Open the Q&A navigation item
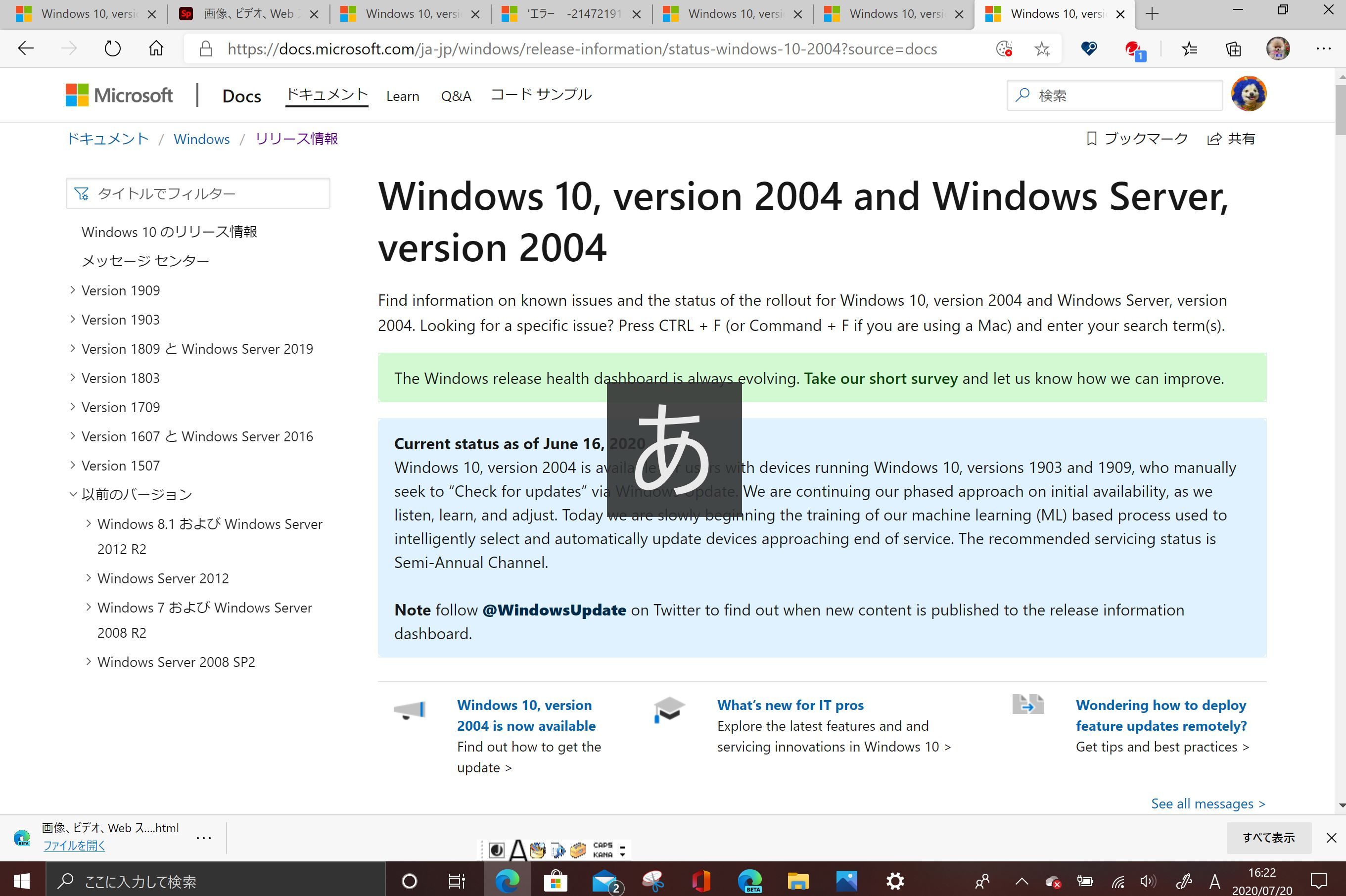 pyautogui.click(x=456, y=96)
